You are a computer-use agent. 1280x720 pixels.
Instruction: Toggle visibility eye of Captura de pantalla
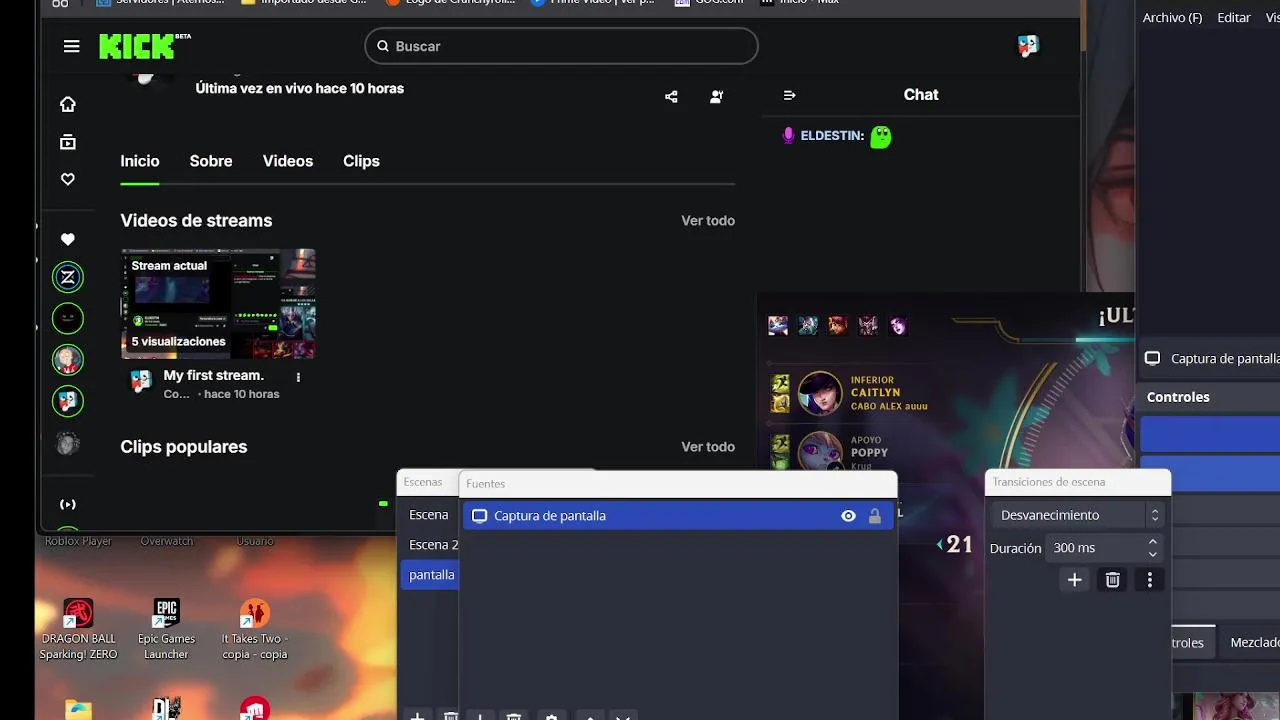pos(848,516)
